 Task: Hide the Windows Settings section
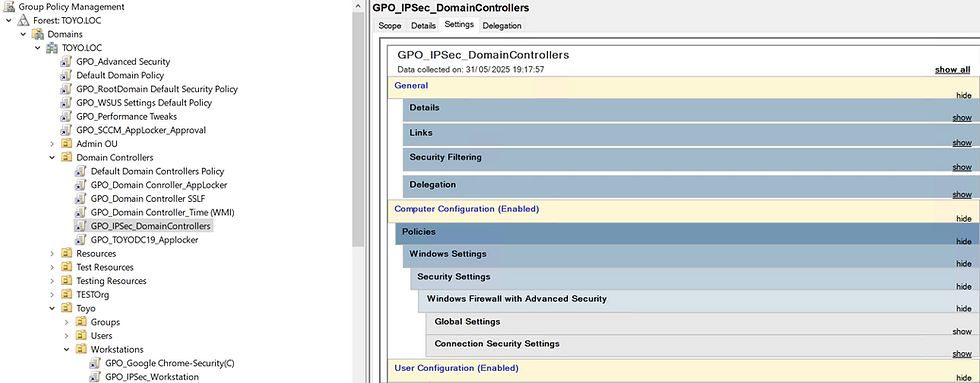[x=964, y=264]
